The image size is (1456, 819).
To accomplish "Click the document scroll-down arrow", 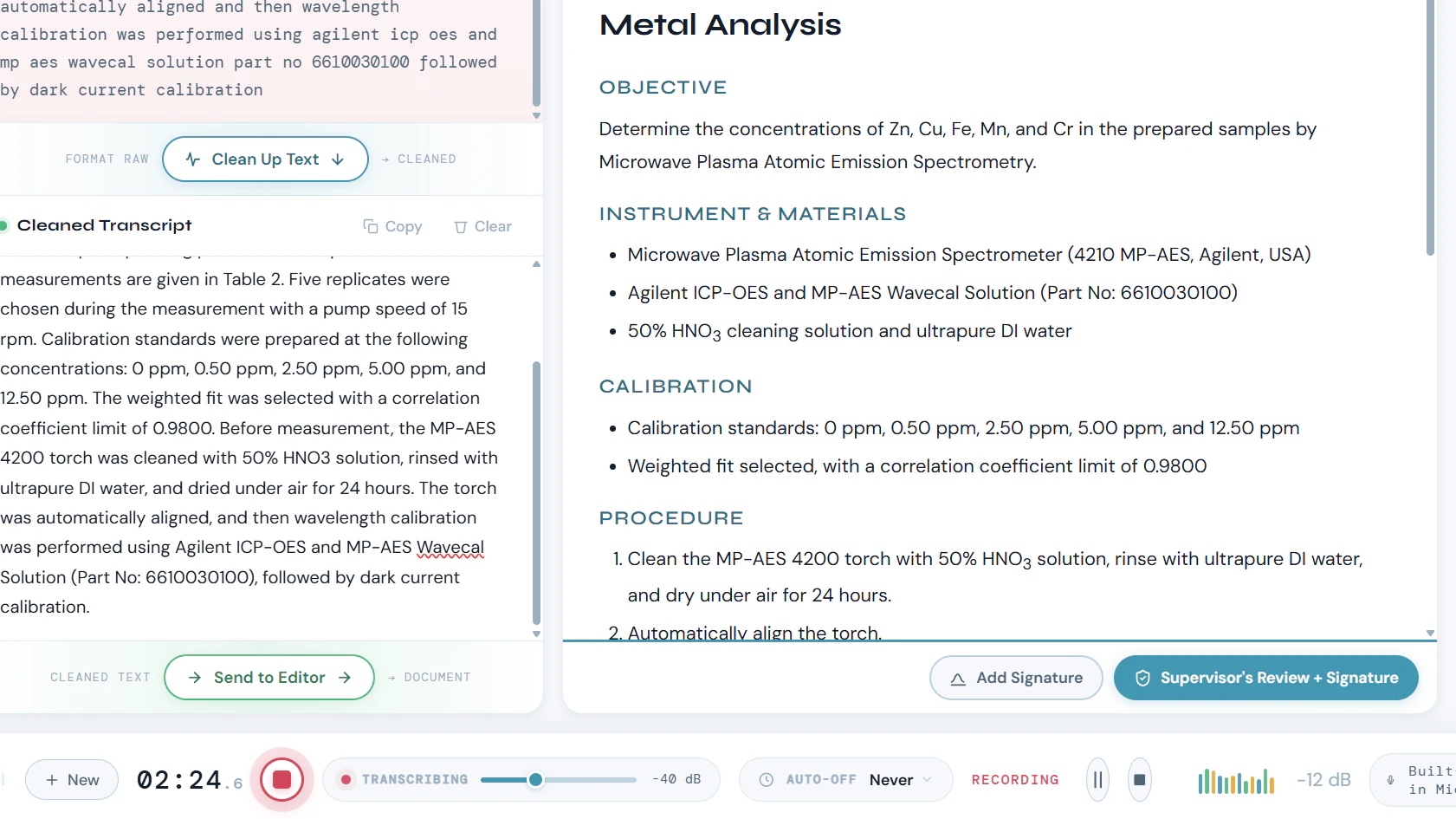I will click(1429, 633).
